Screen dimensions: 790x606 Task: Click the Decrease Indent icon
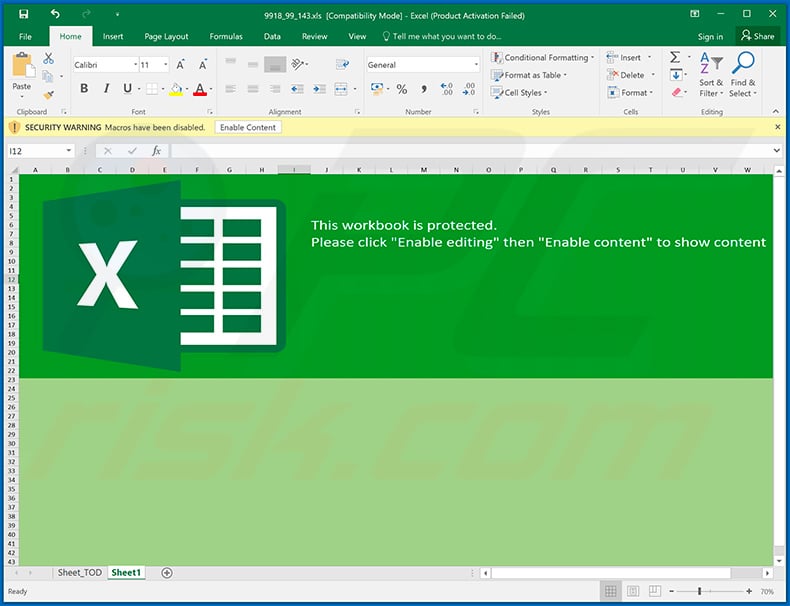point(297,89)
